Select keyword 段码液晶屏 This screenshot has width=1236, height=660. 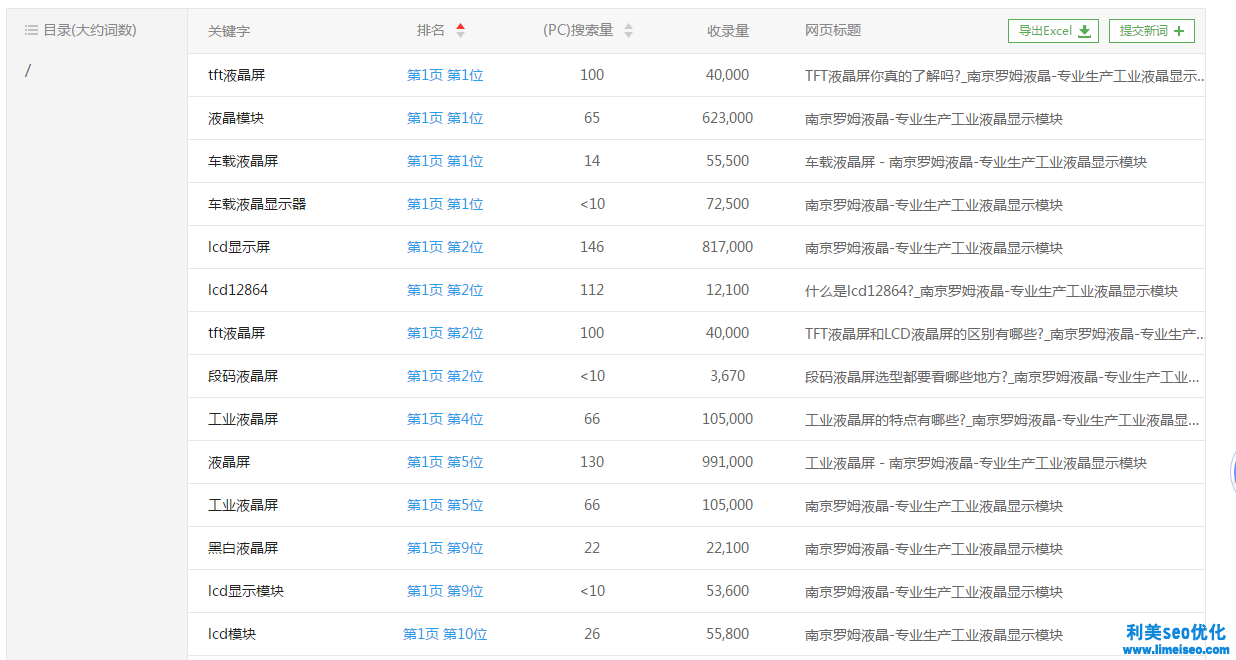click(x=243, y=376)
